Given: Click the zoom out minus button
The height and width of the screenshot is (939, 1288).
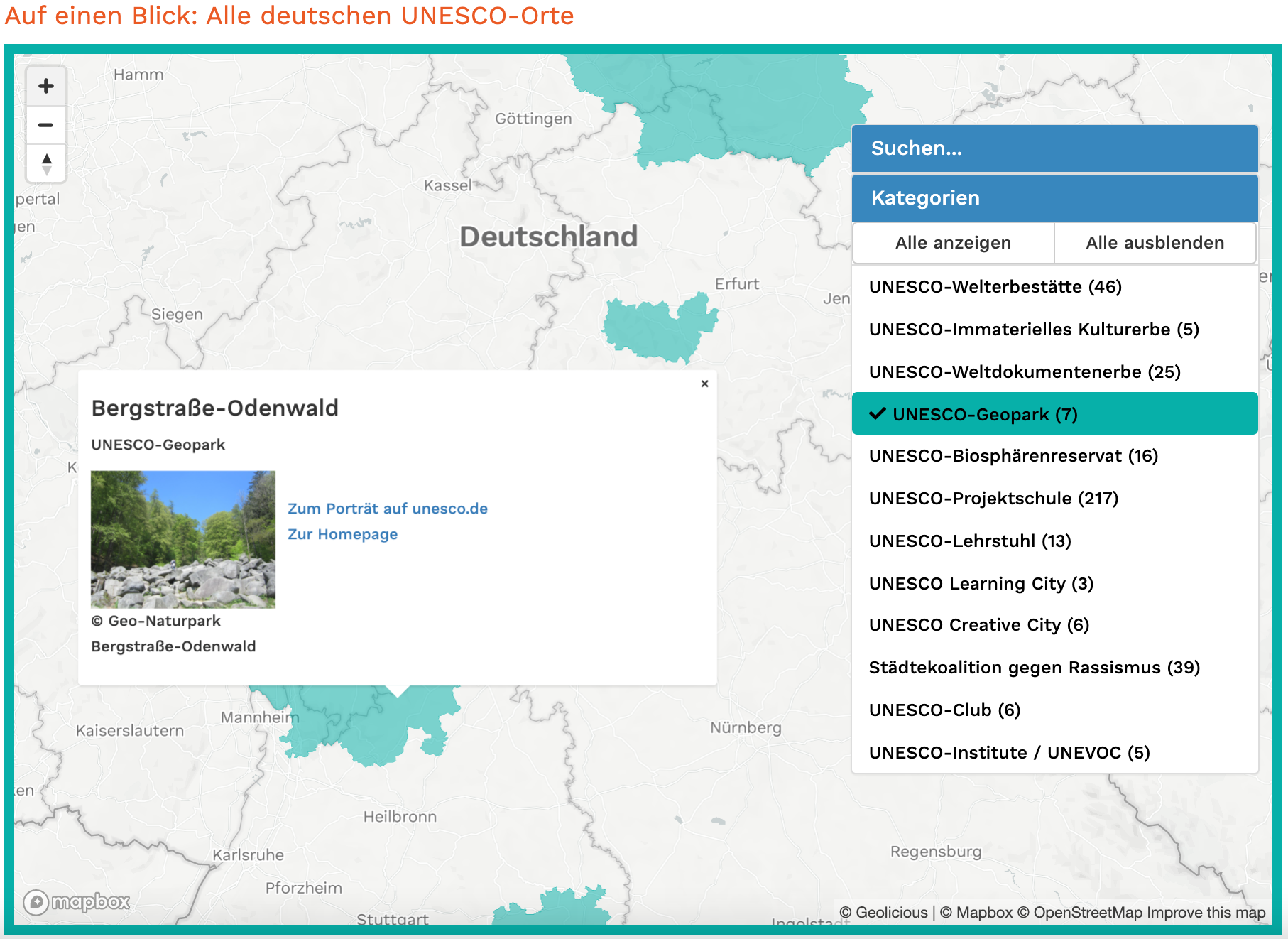Looking at the screenshot, I should (46, 125).
